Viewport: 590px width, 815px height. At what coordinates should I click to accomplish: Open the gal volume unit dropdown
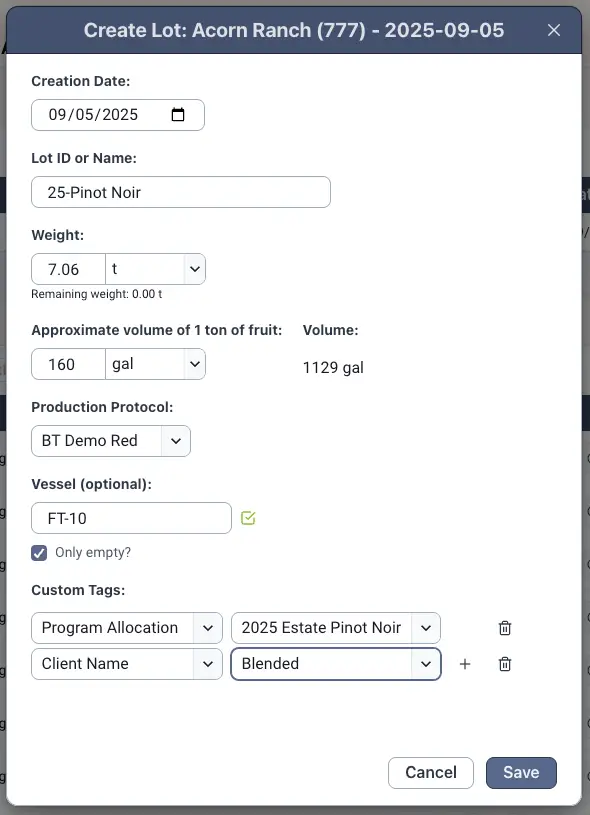[x=155, y=364]
